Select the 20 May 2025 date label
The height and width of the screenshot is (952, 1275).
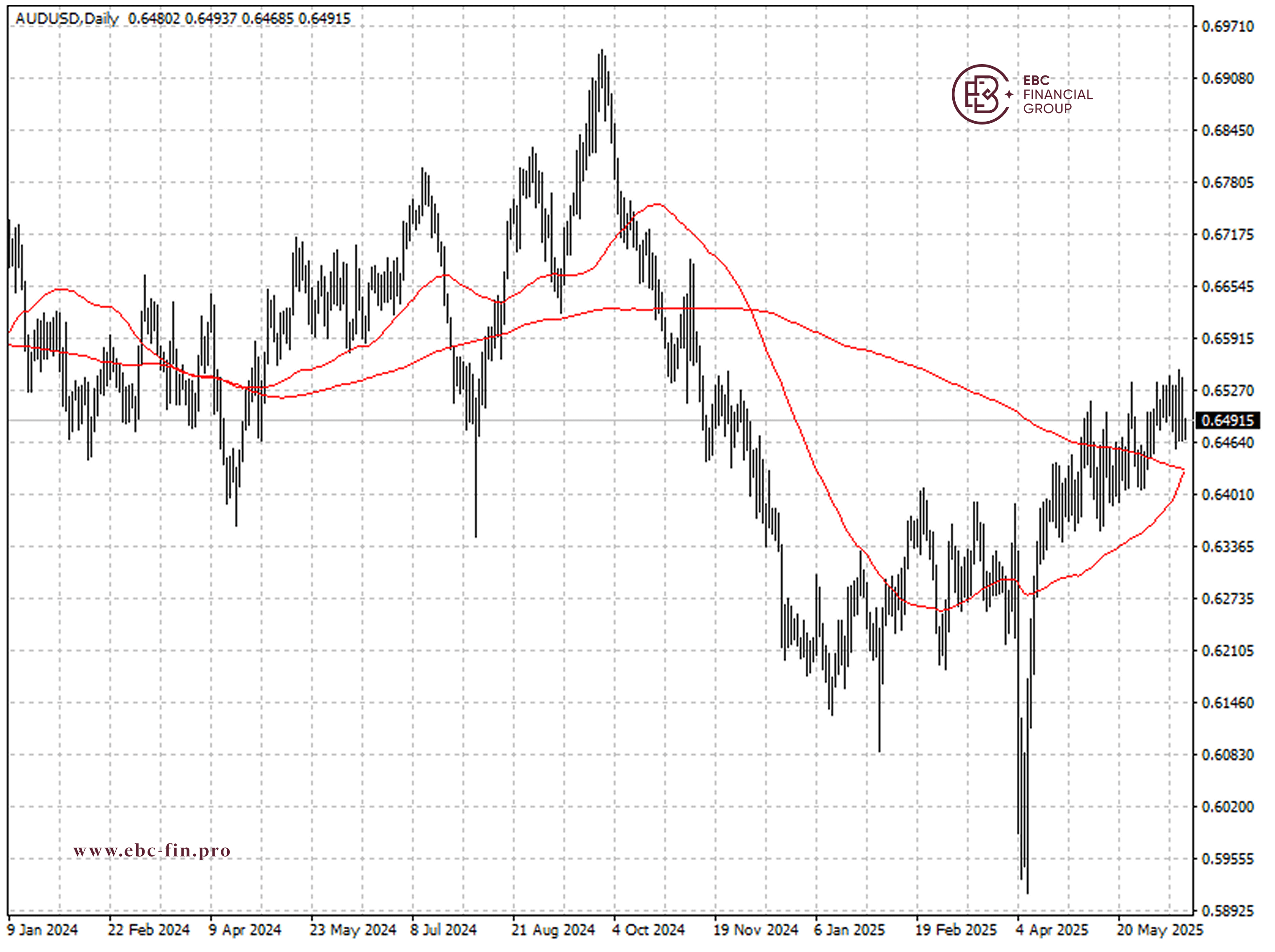(1160, 930)
